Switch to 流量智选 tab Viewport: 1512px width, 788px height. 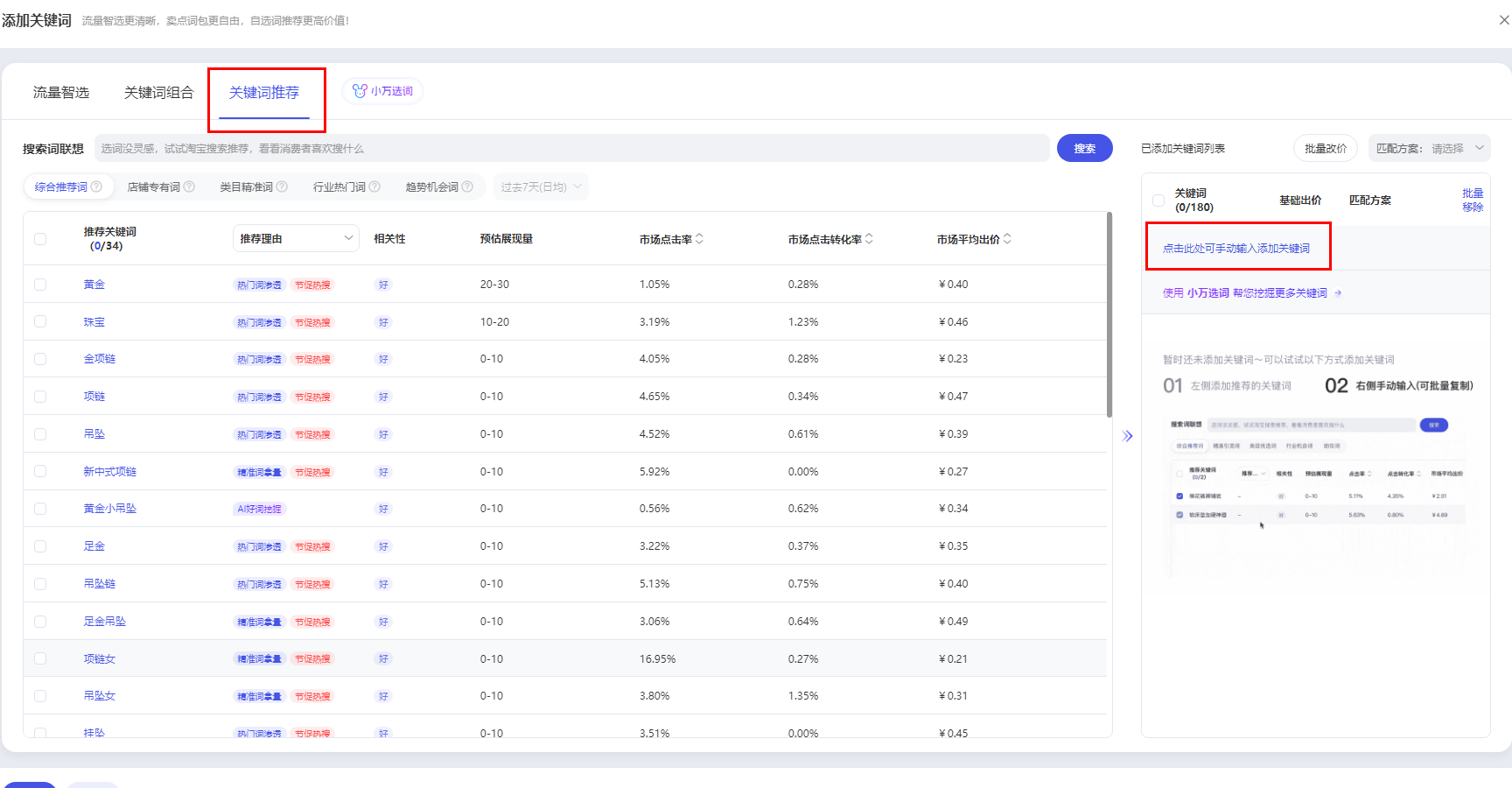coord(61,93)
